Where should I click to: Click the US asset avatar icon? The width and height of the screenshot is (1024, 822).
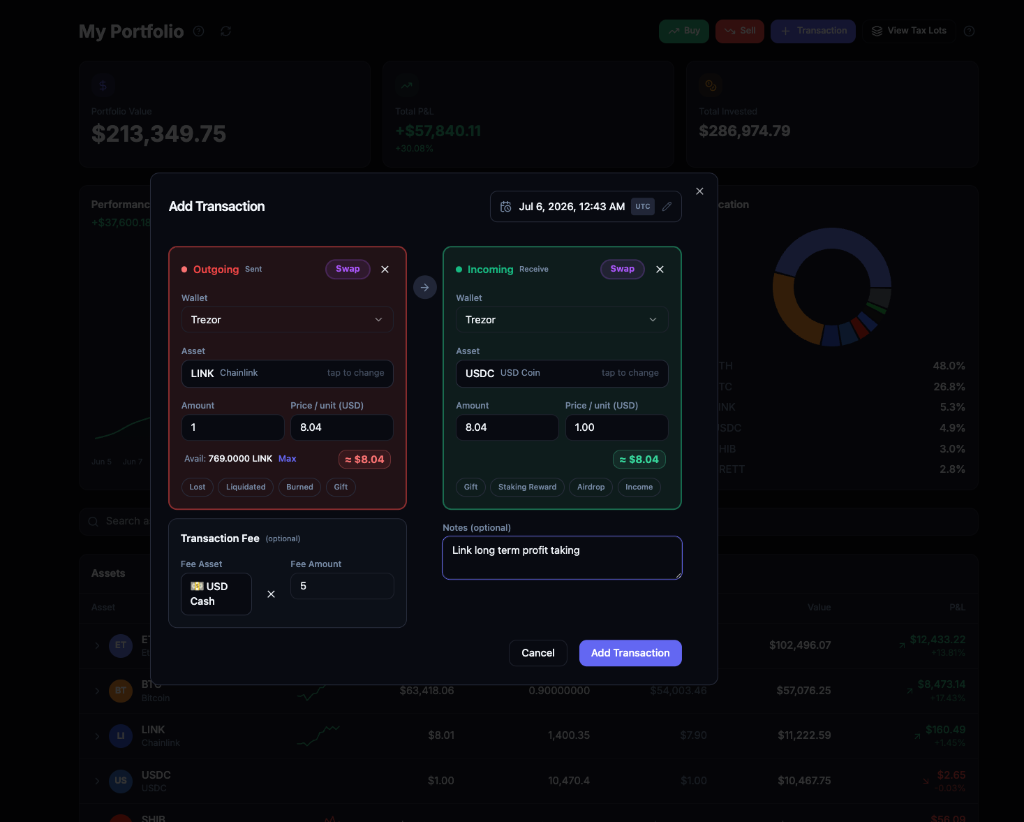click(121, 781)
